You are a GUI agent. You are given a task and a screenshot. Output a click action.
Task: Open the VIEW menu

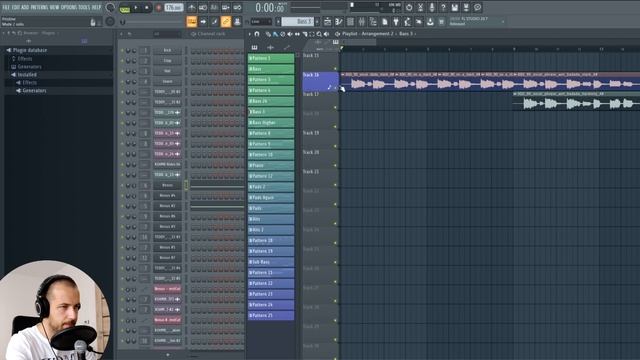55,7
